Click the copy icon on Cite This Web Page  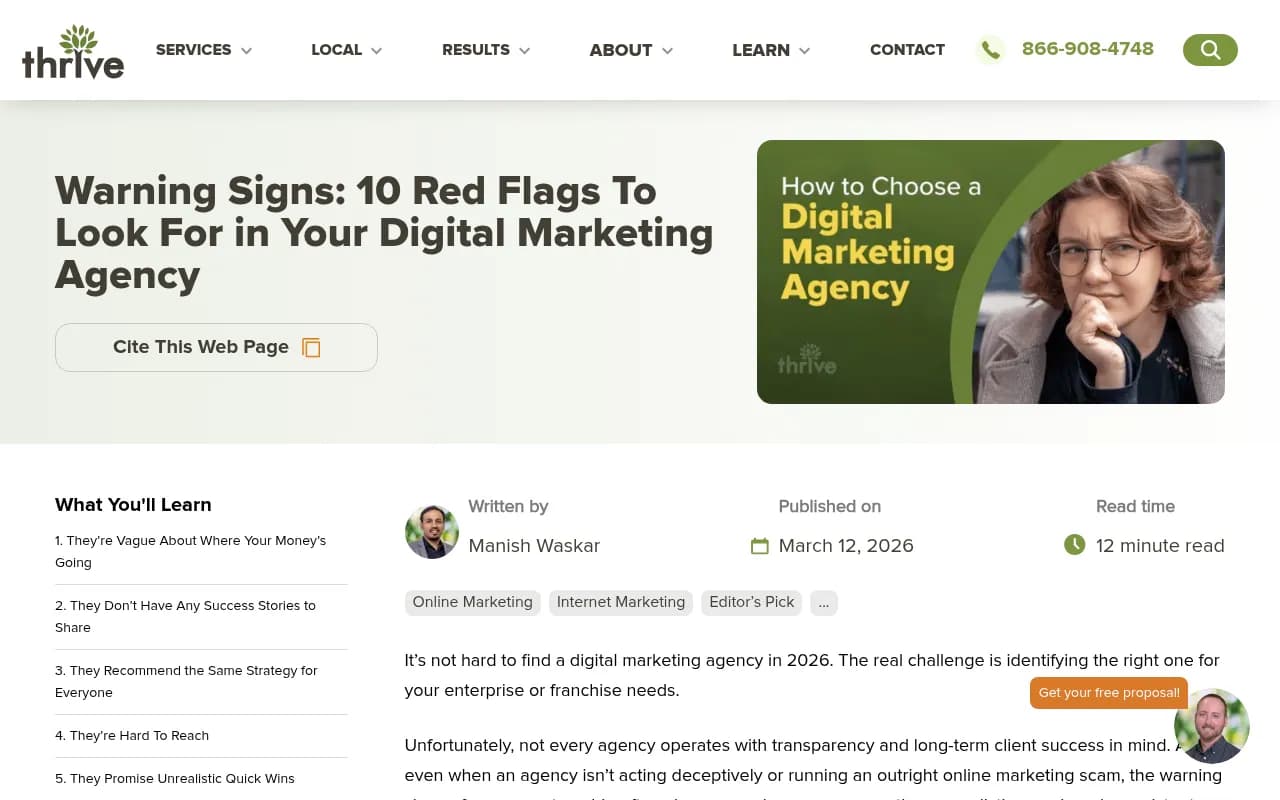coord(311,347)
